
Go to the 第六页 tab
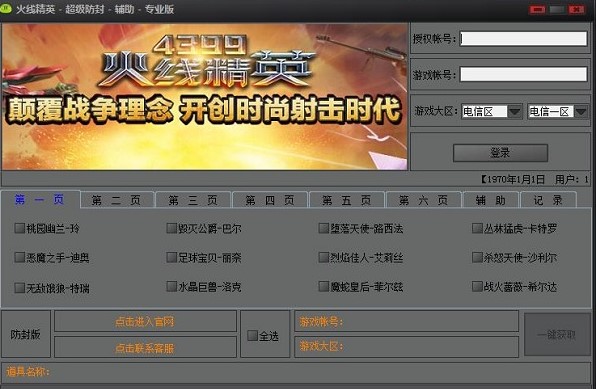[423, 200]
